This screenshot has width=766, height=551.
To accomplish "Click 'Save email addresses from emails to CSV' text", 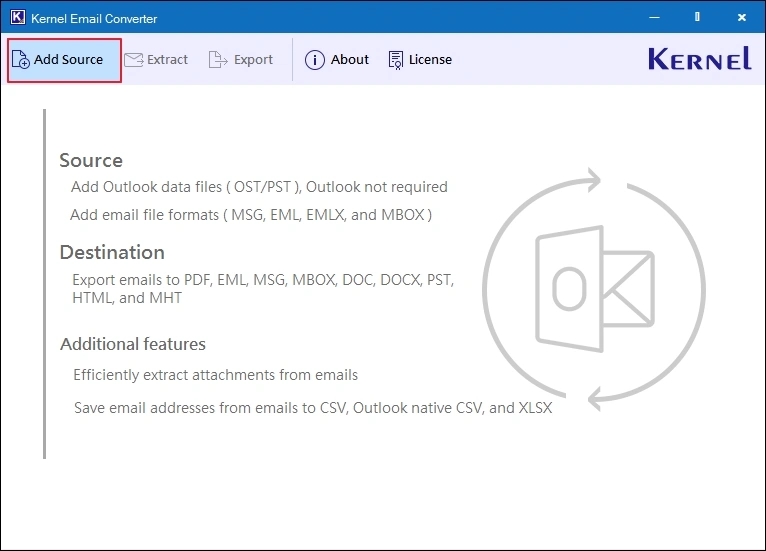I will coord(313,408).
